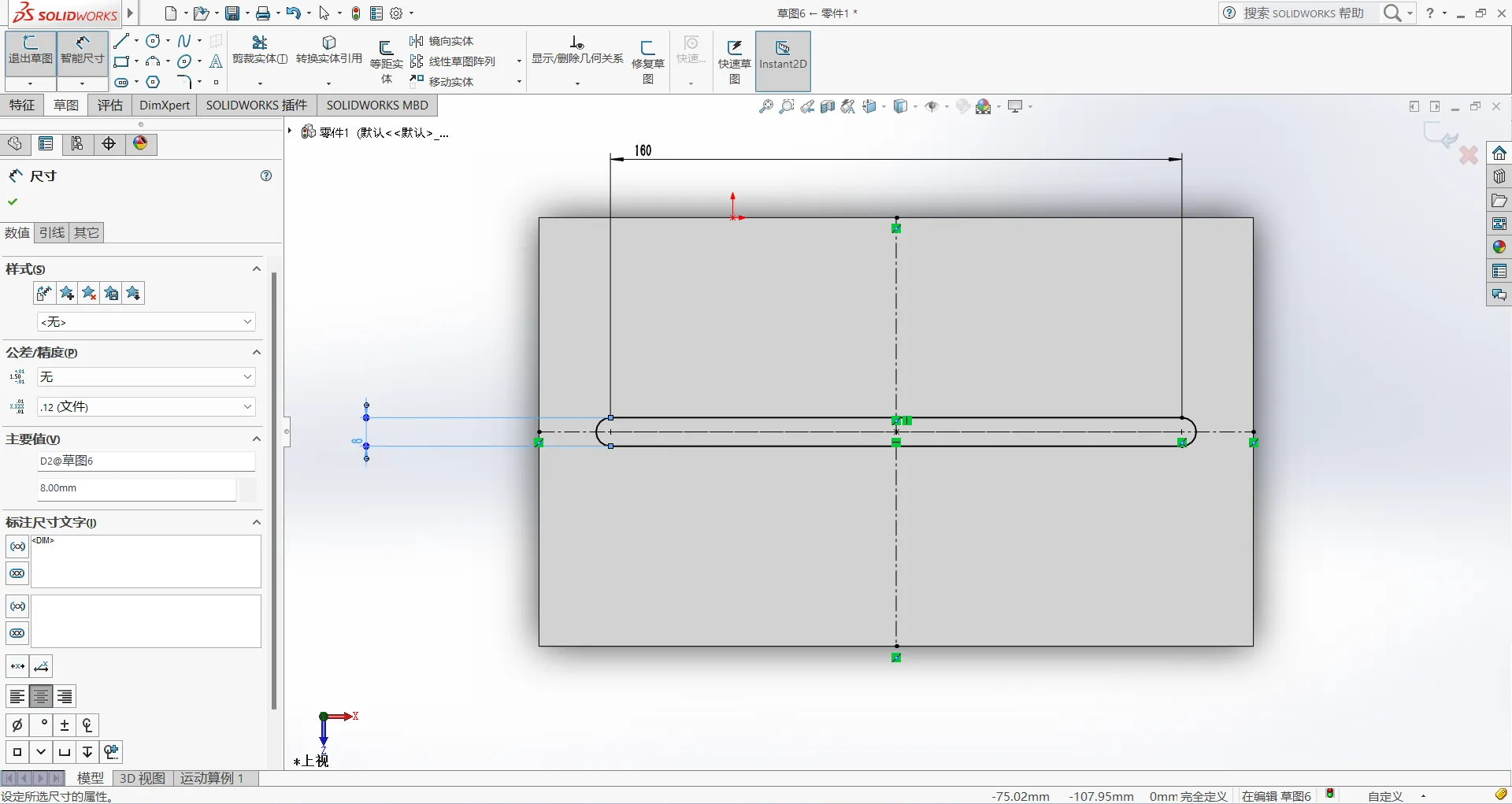Click the Exit Sketch (退出草图) button
Image resolution: width=1512 pixels, height=804 pixels.
click(x=30, y=52)
